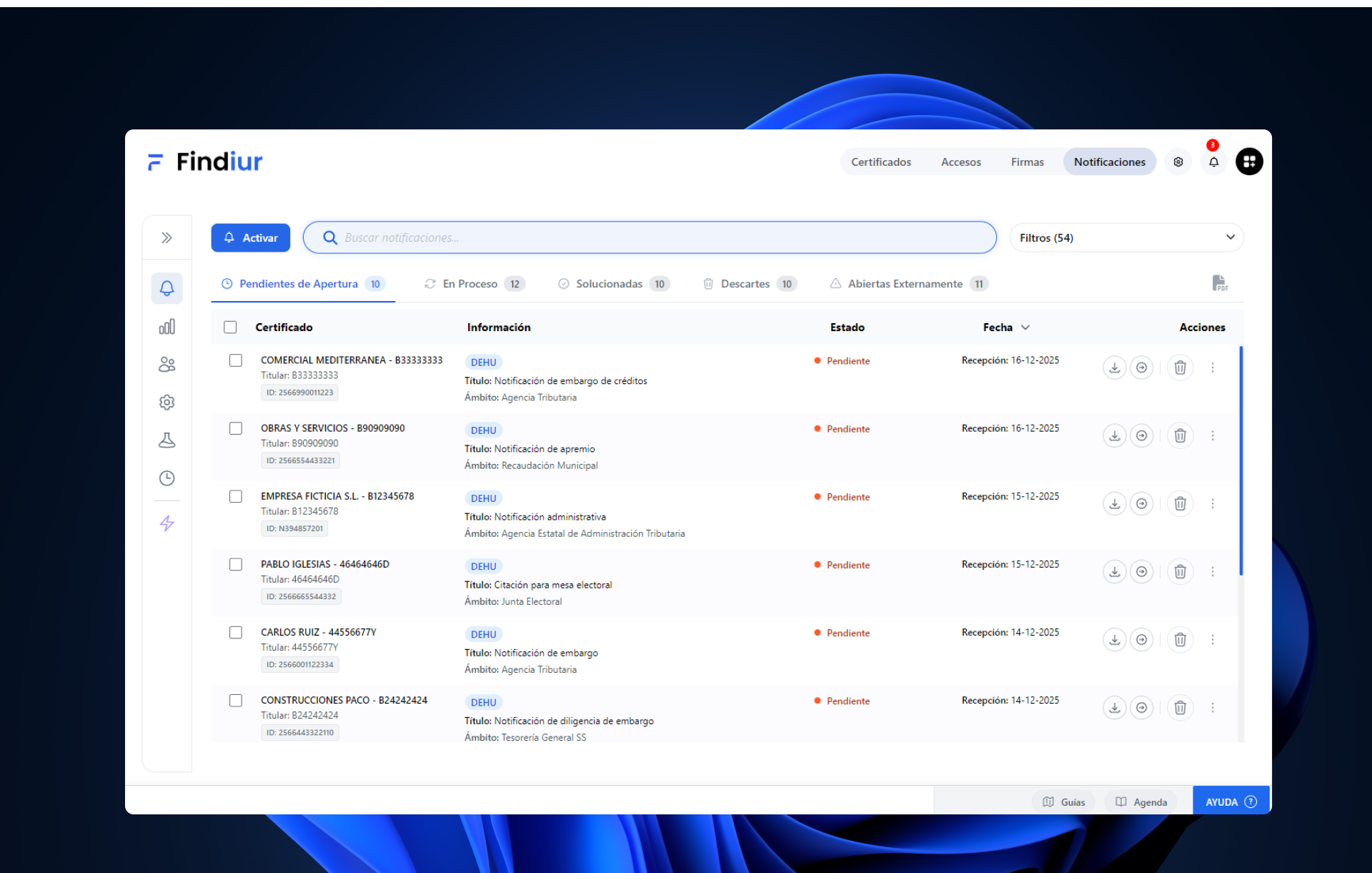
Task: Click the AYUDA help button
Action: coord(1230,802)
